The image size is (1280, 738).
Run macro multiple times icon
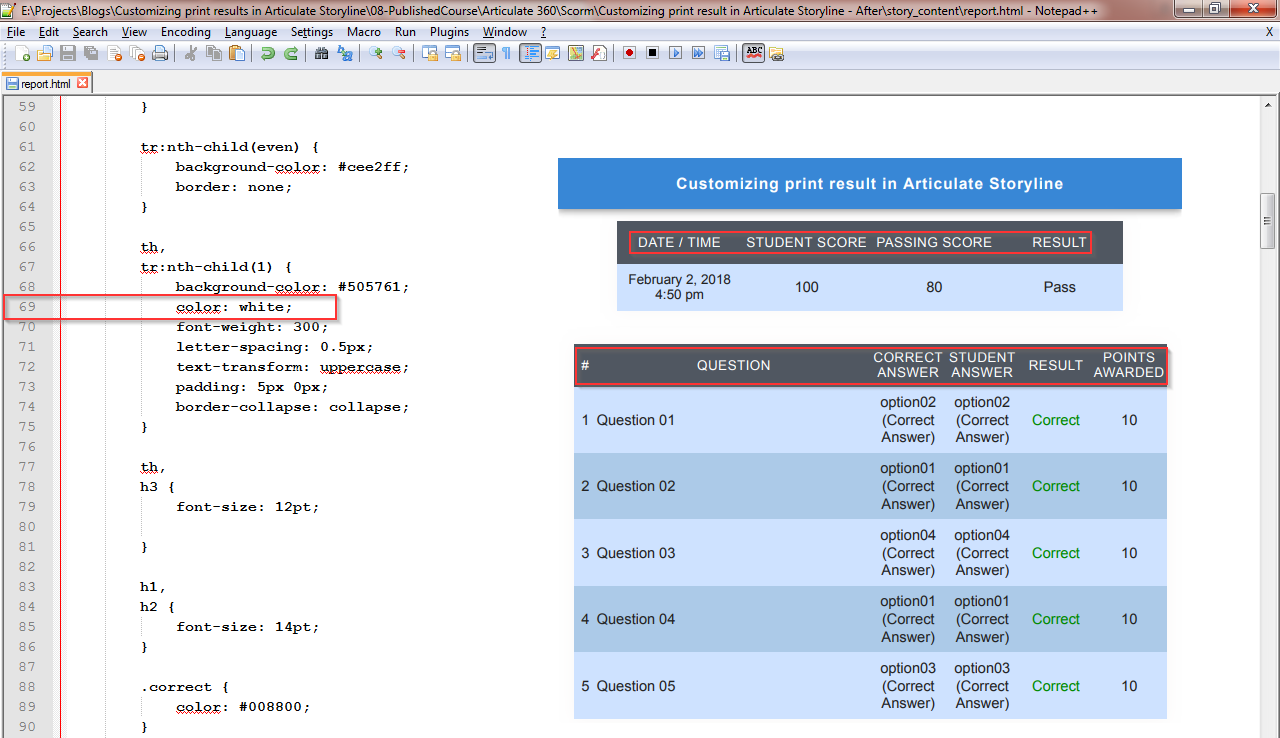(x=698, y=53)
